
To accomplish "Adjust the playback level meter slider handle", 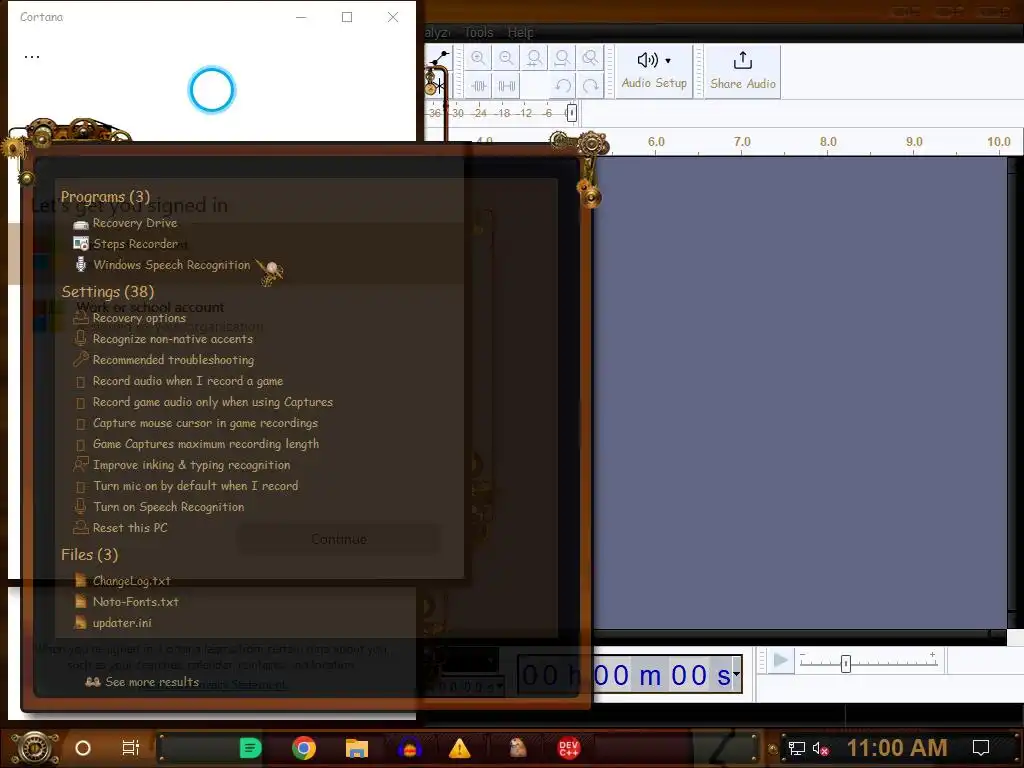I will [x=571, y=113].
